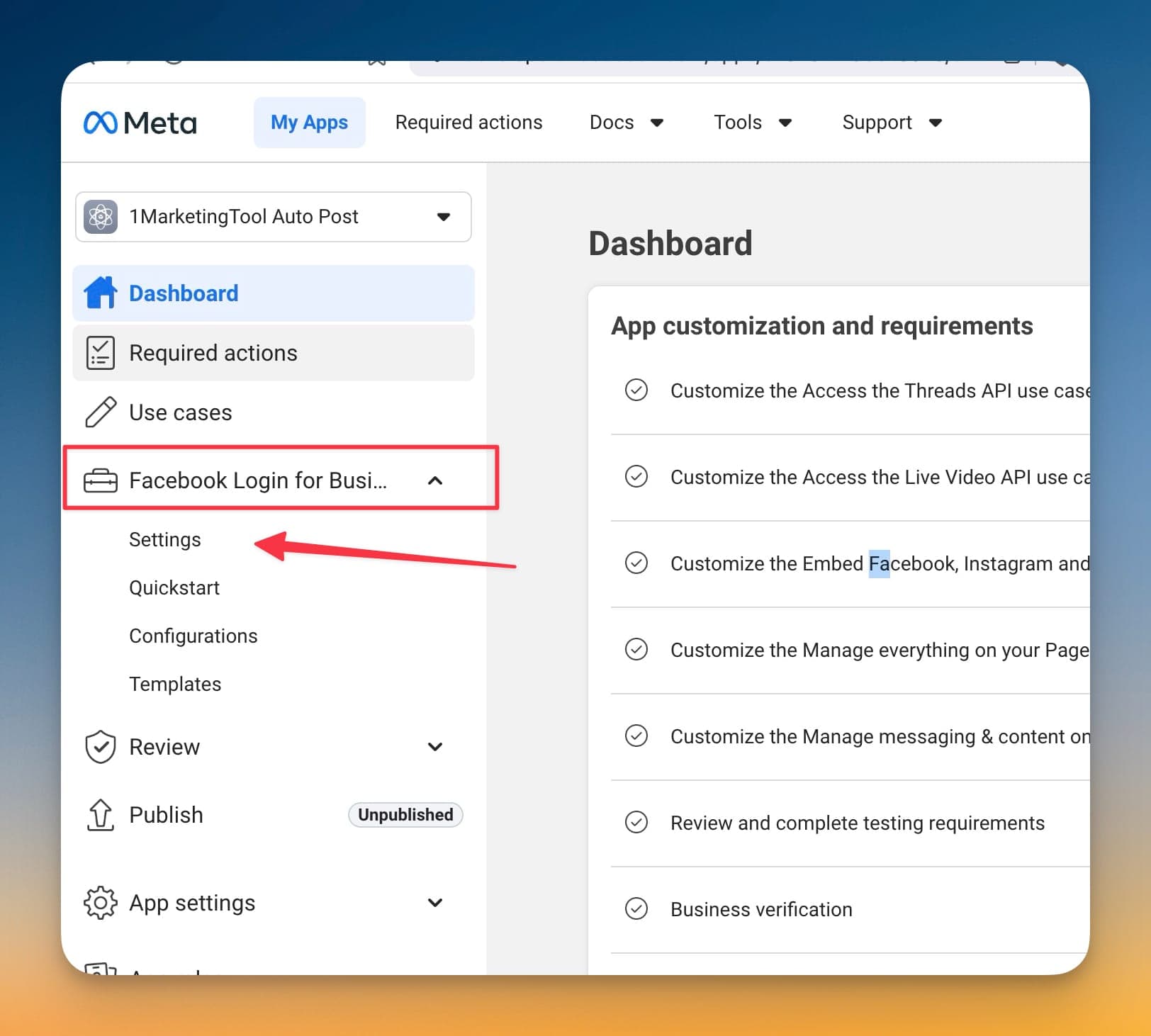Open Configurations under Facebook Login for Business
Image resolution: width=1151 pixels, height=1036 pixels.
coord(193,636)
